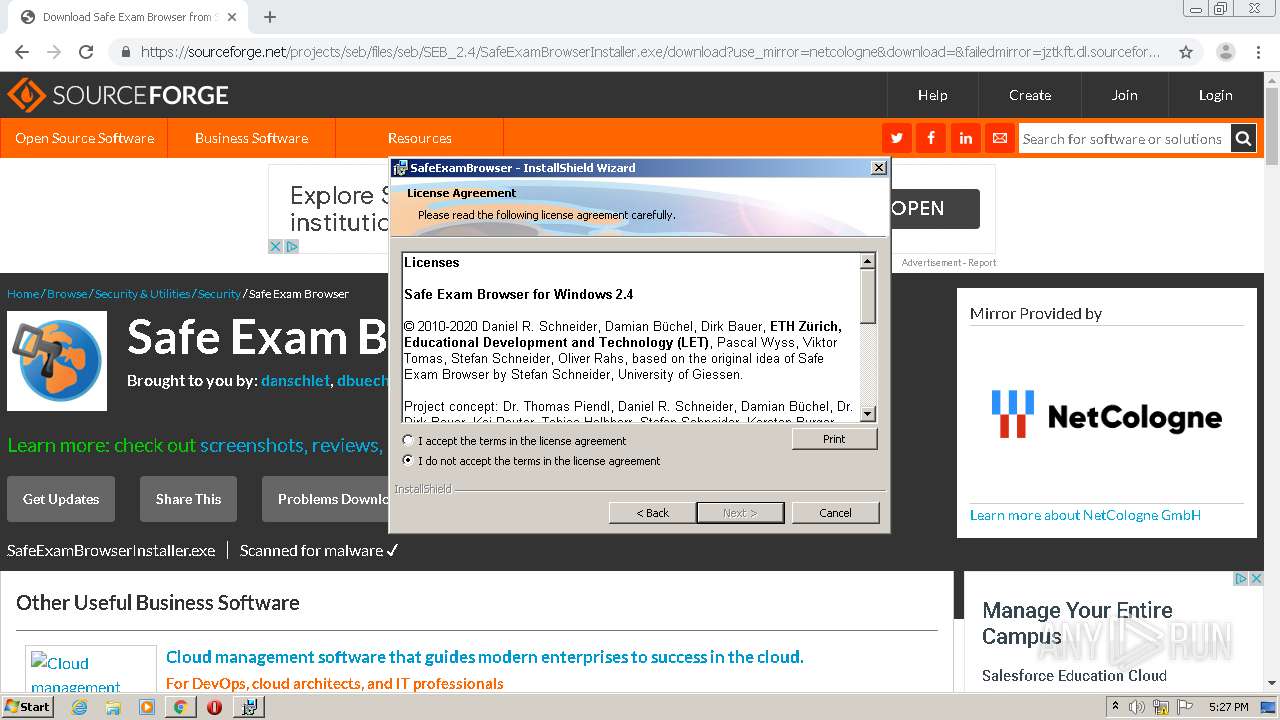Open the file explorer taskbar icon
The width and height of the screenshot is (1280, 720).
[x=113, y=707]
